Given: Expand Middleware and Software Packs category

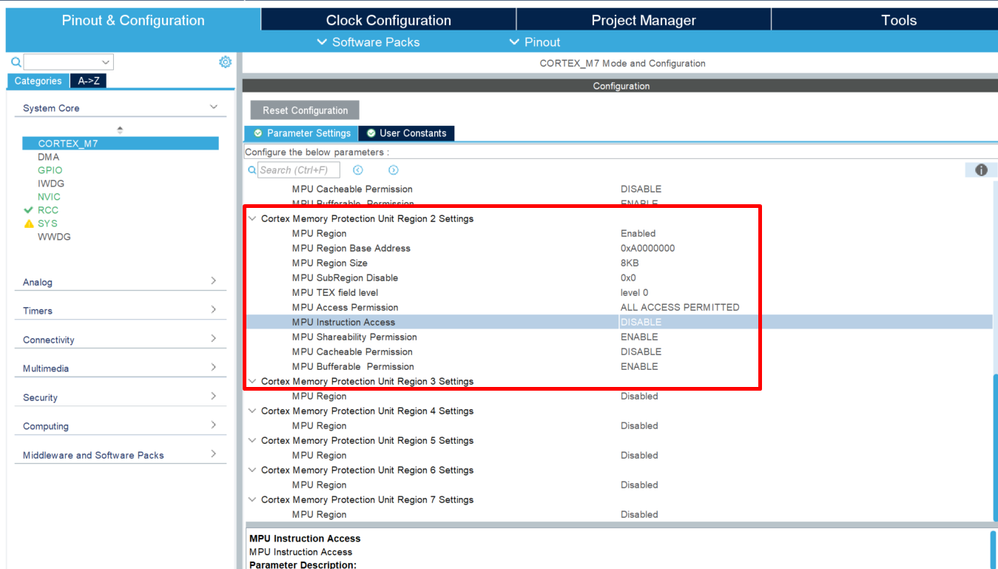Looking at the screenshot, I should pyautogui.click(x=214, y=454).
